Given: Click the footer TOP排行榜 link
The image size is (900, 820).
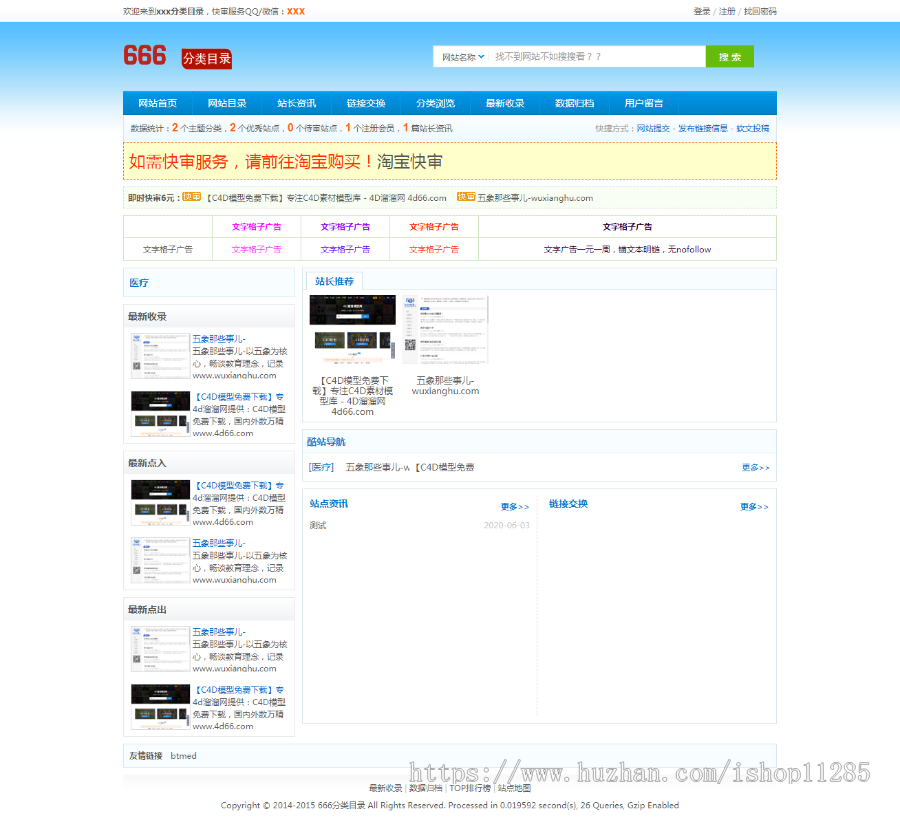Looking at the screenshot, I should tap(470, 788).
